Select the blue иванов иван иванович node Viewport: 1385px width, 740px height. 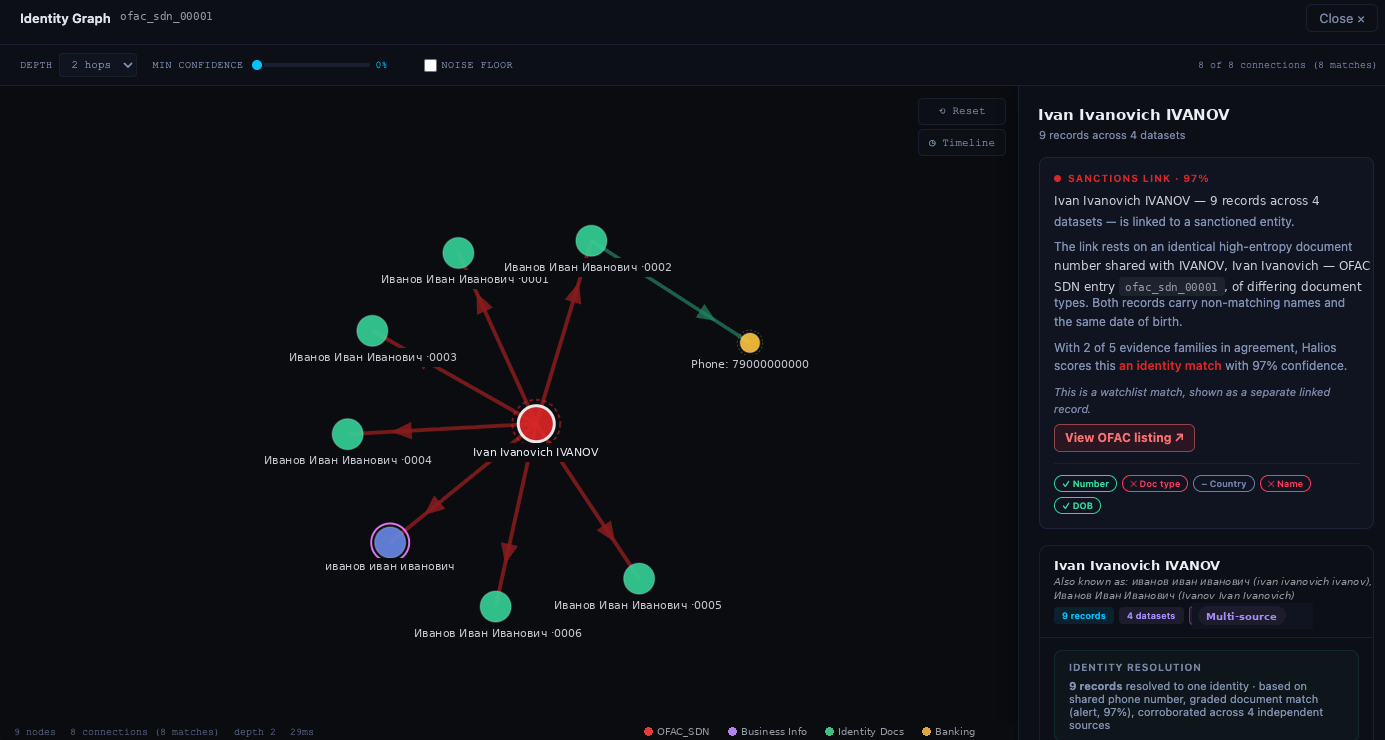pos(390,542)
